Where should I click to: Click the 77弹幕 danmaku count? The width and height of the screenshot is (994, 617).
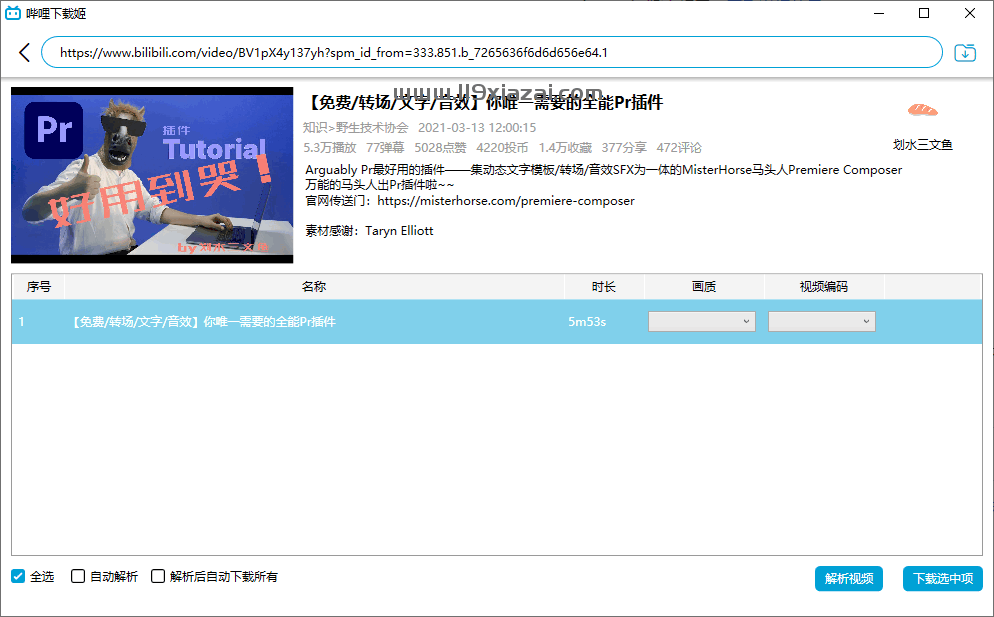[x=385, y=148]
